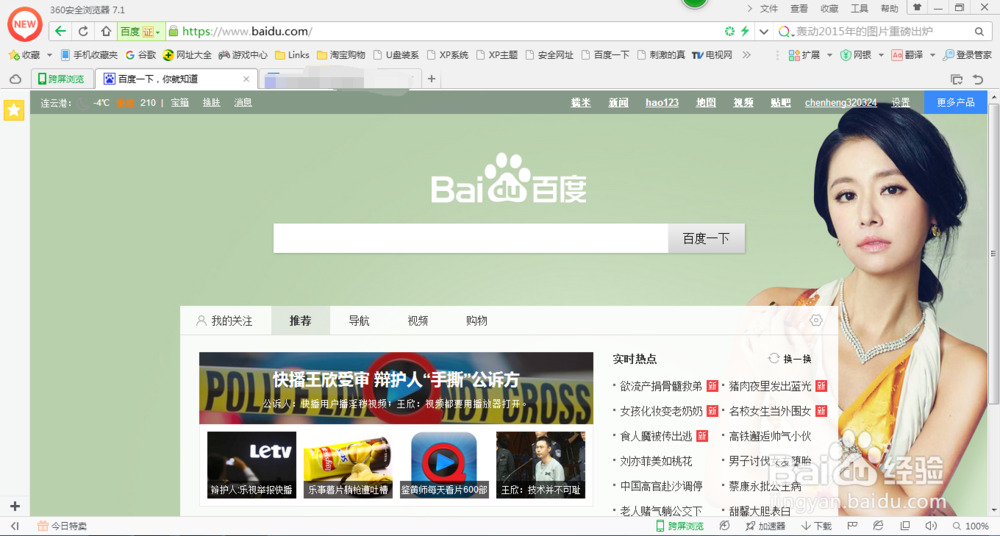This screenshot has width=1000, height=536.
Task: Click the 今日特卖 gift icon
Action: coord(43,526)
